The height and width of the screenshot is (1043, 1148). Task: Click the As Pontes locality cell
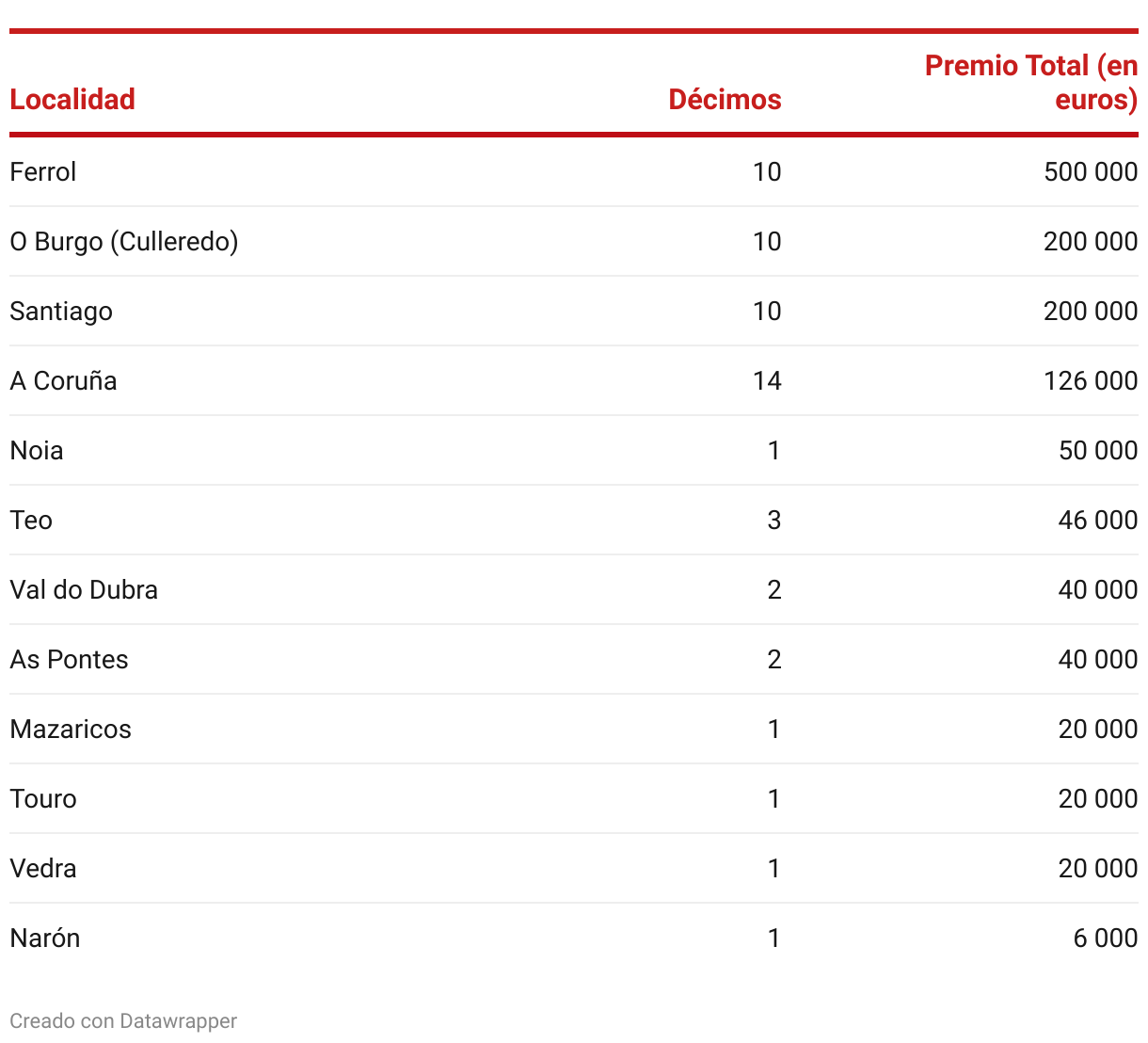tap(70, 659)
